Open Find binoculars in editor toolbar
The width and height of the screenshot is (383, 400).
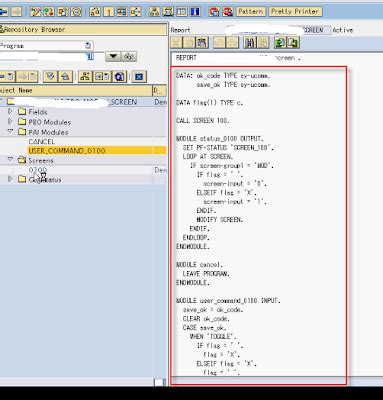tap(249, 43)
